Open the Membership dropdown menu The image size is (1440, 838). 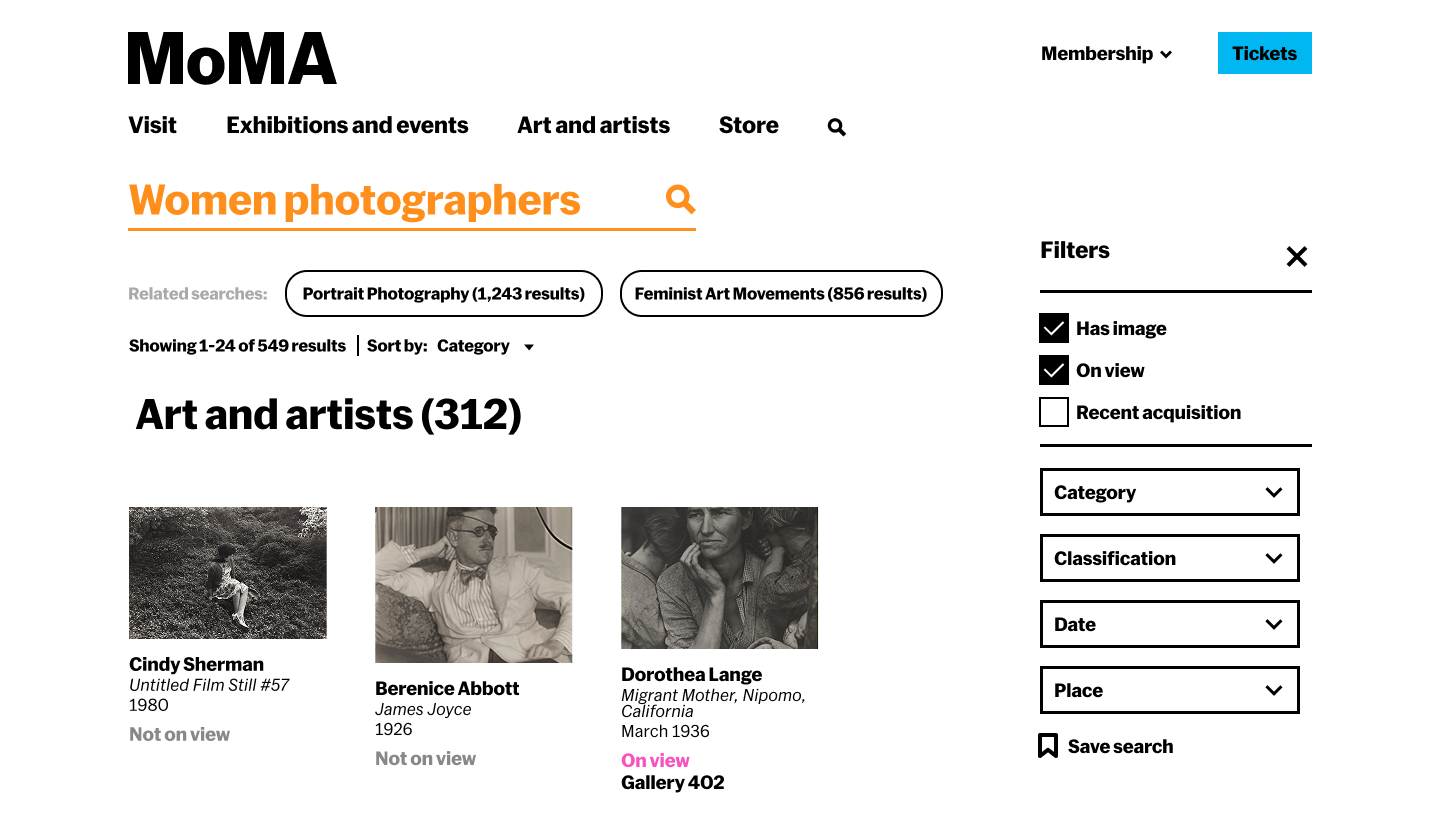(1105, 54)
